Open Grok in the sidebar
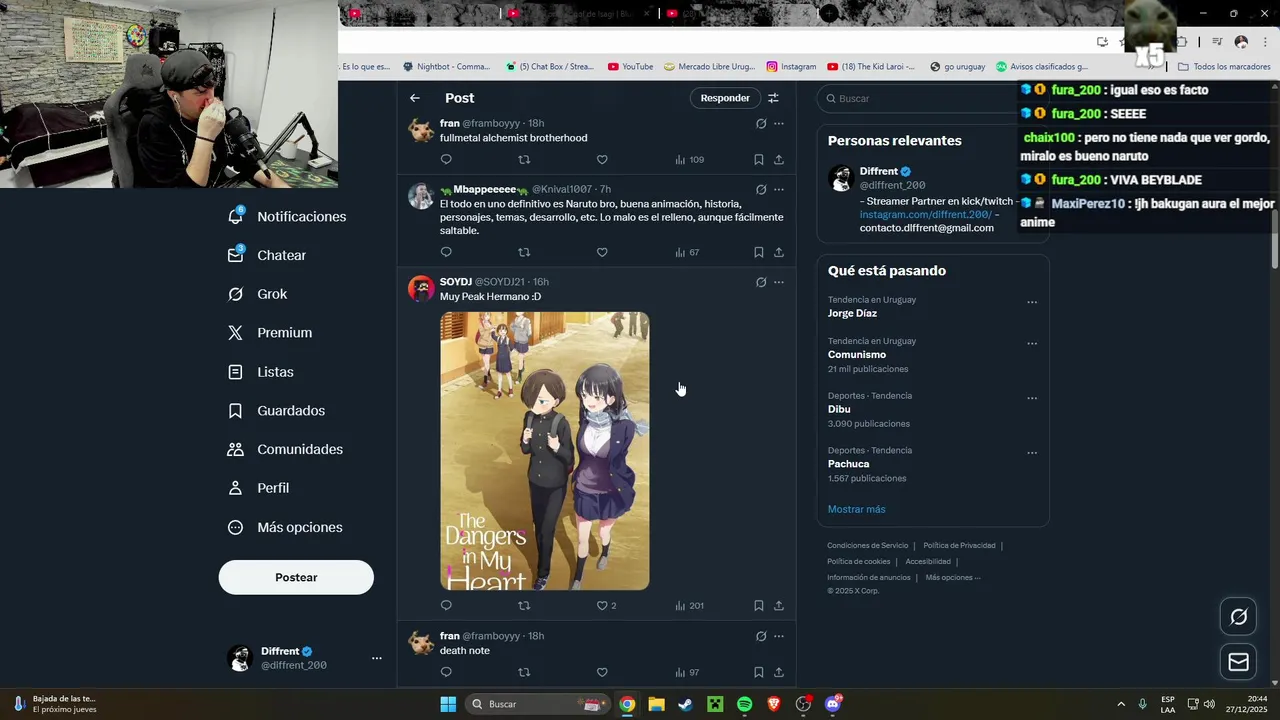The image size is (1280, 720). coord(257,294)
